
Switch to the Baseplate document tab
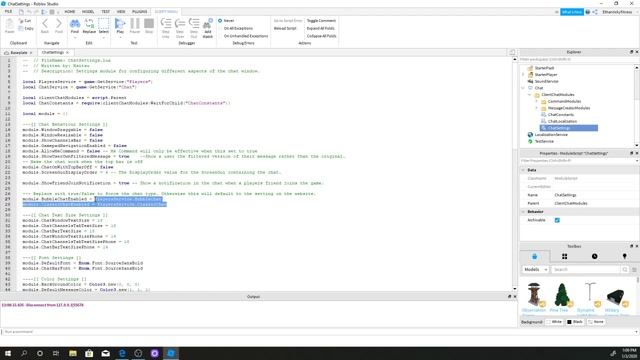(19, 53)
